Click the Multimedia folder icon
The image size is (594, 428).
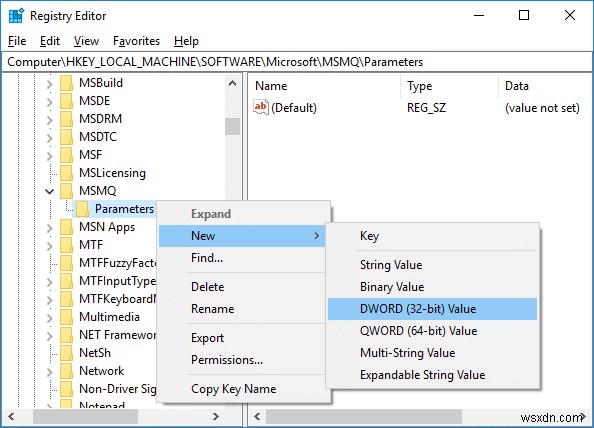66,317
